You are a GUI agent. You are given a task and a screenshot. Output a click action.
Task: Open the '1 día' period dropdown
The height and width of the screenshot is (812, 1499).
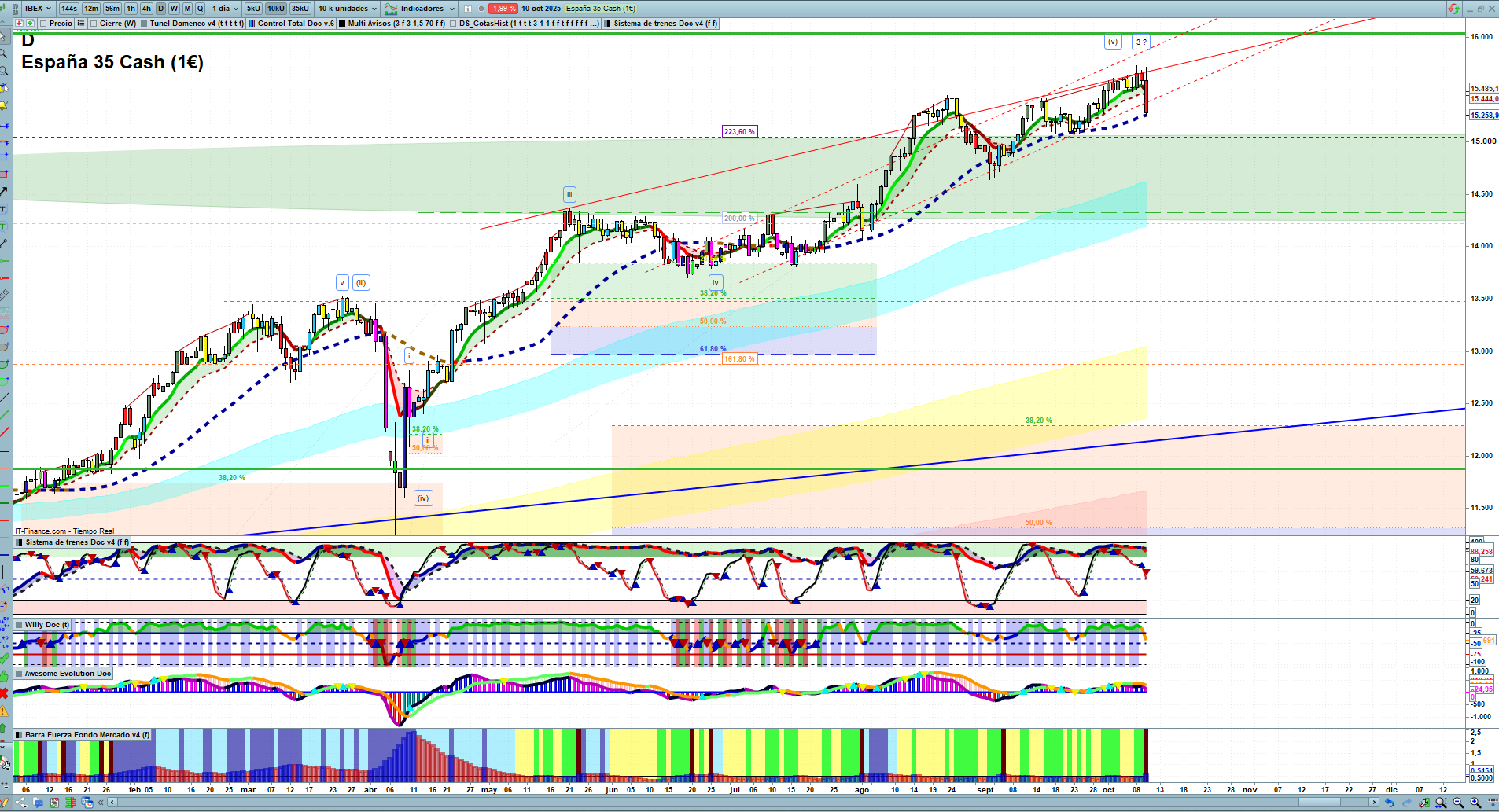click(225, 9)
